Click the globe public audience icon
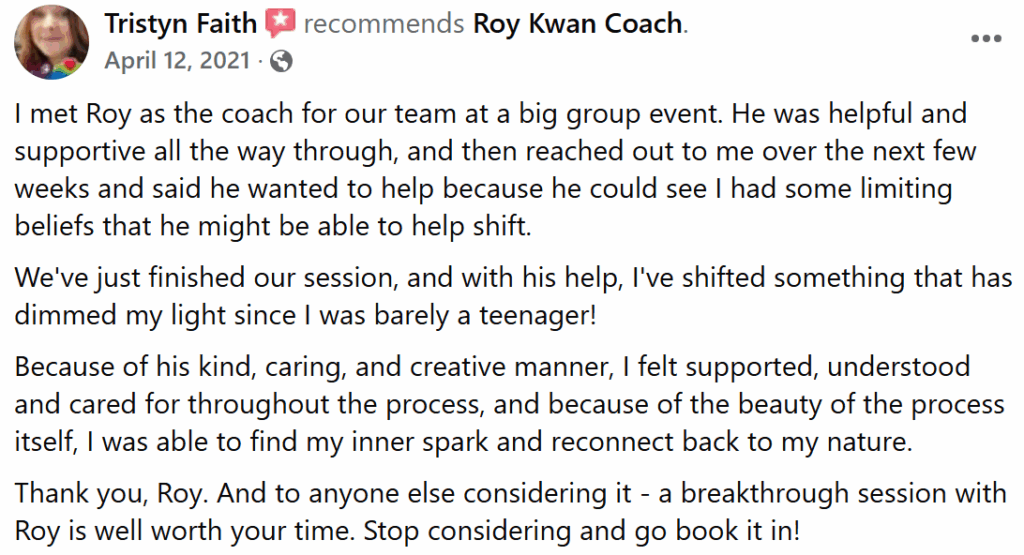This screenshot has height=555, width=1024. point(282,61)
